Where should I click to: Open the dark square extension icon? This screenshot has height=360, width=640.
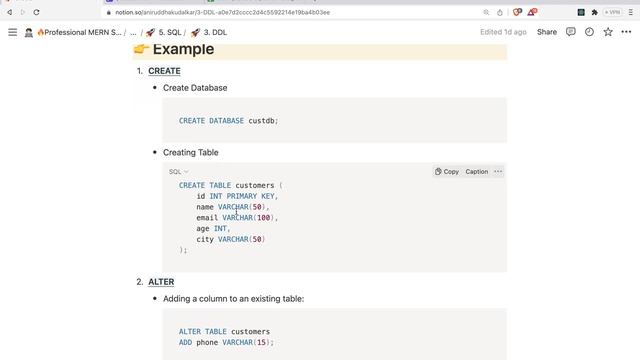[x=581, y=12]
